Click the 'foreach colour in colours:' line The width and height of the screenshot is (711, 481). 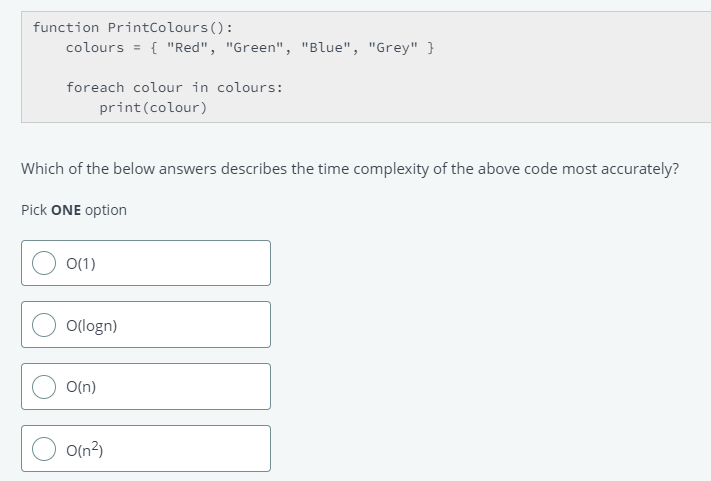[175, 87]
